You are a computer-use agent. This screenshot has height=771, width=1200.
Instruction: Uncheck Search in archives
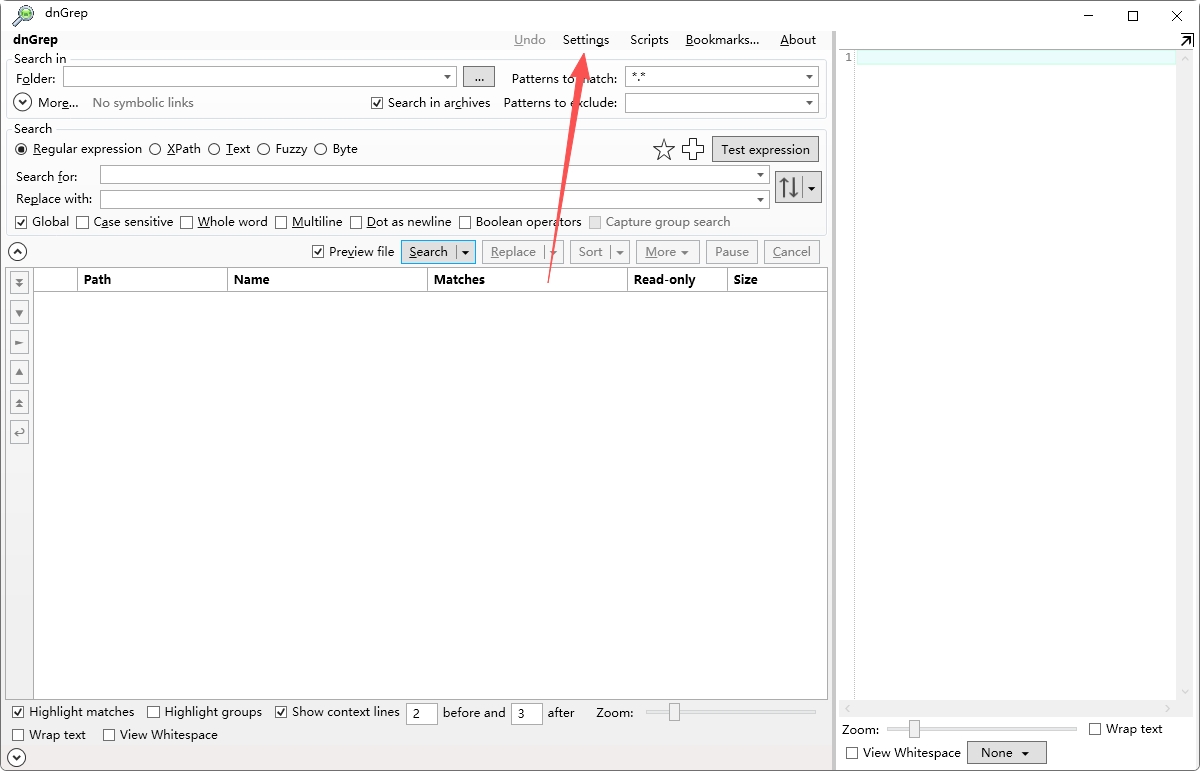coord(377,103)
